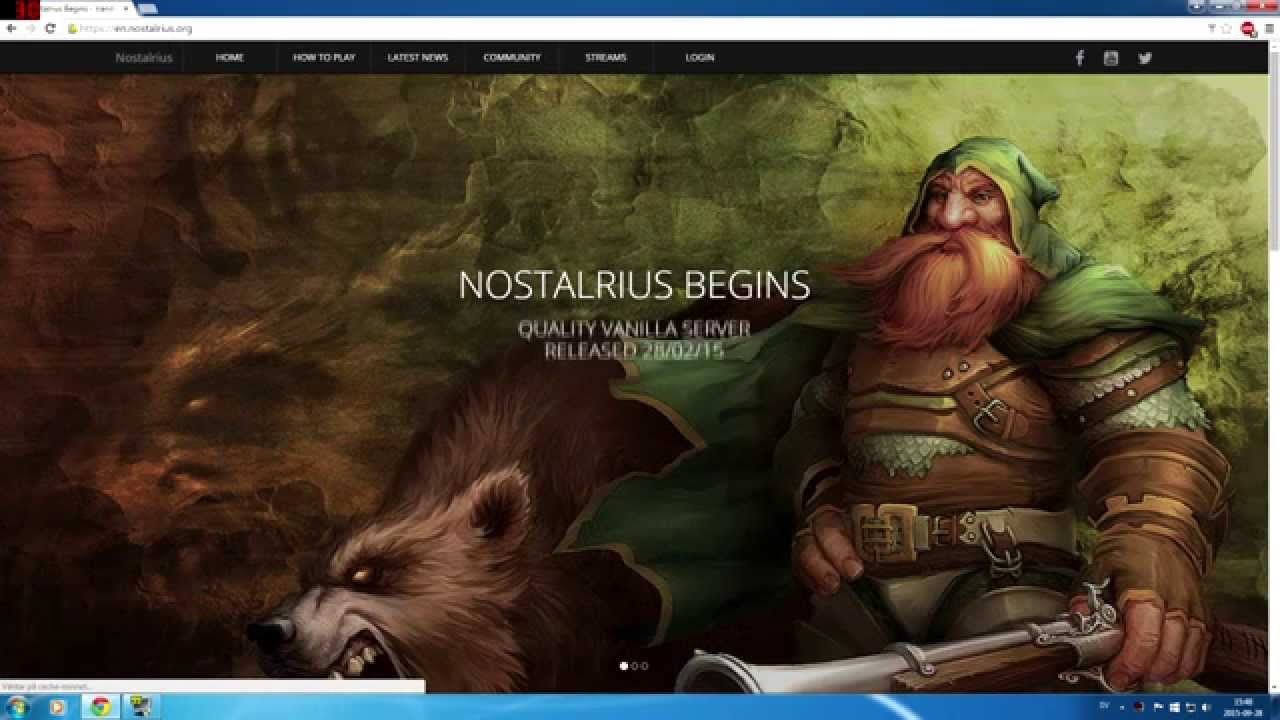Open the LATEST NEWS menu item
Screen dimensions: 1280x720
click(418, 58)
